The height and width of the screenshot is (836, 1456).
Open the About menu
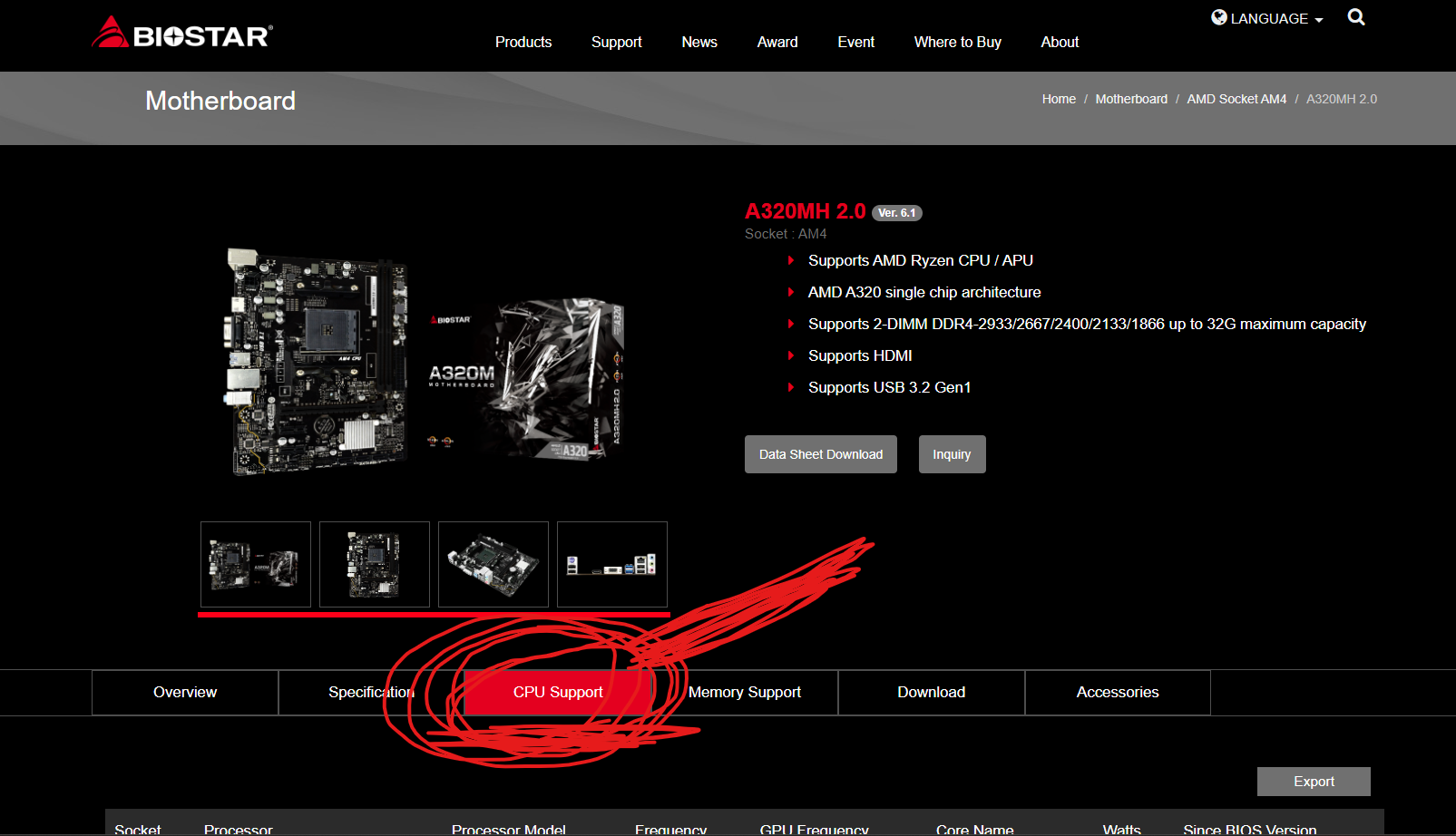pyautogui.click(x=1060, y=42)
